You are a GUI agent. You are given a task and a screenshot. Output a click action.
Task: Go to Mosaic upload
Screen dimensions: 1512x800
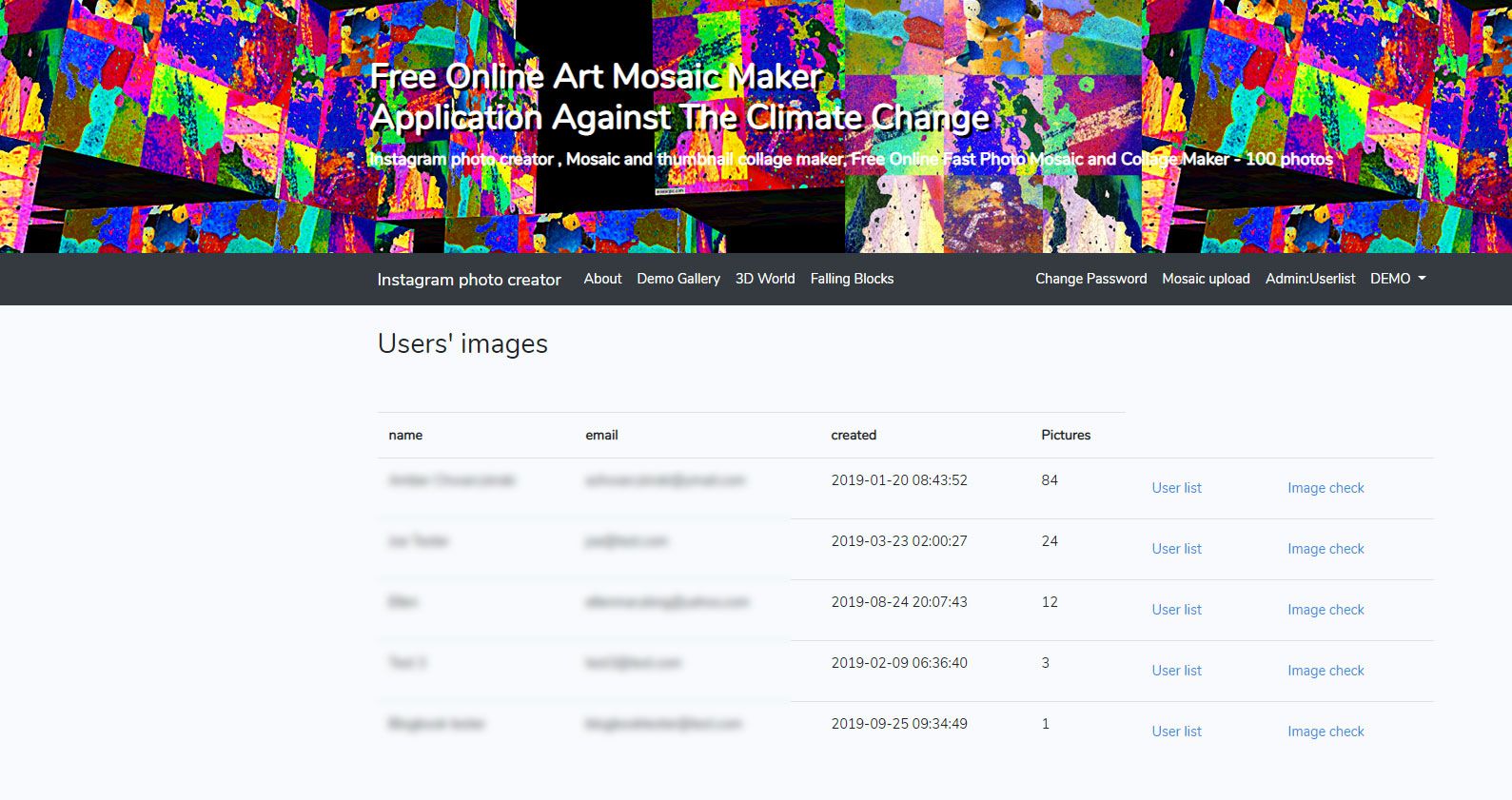[1206, 279]
